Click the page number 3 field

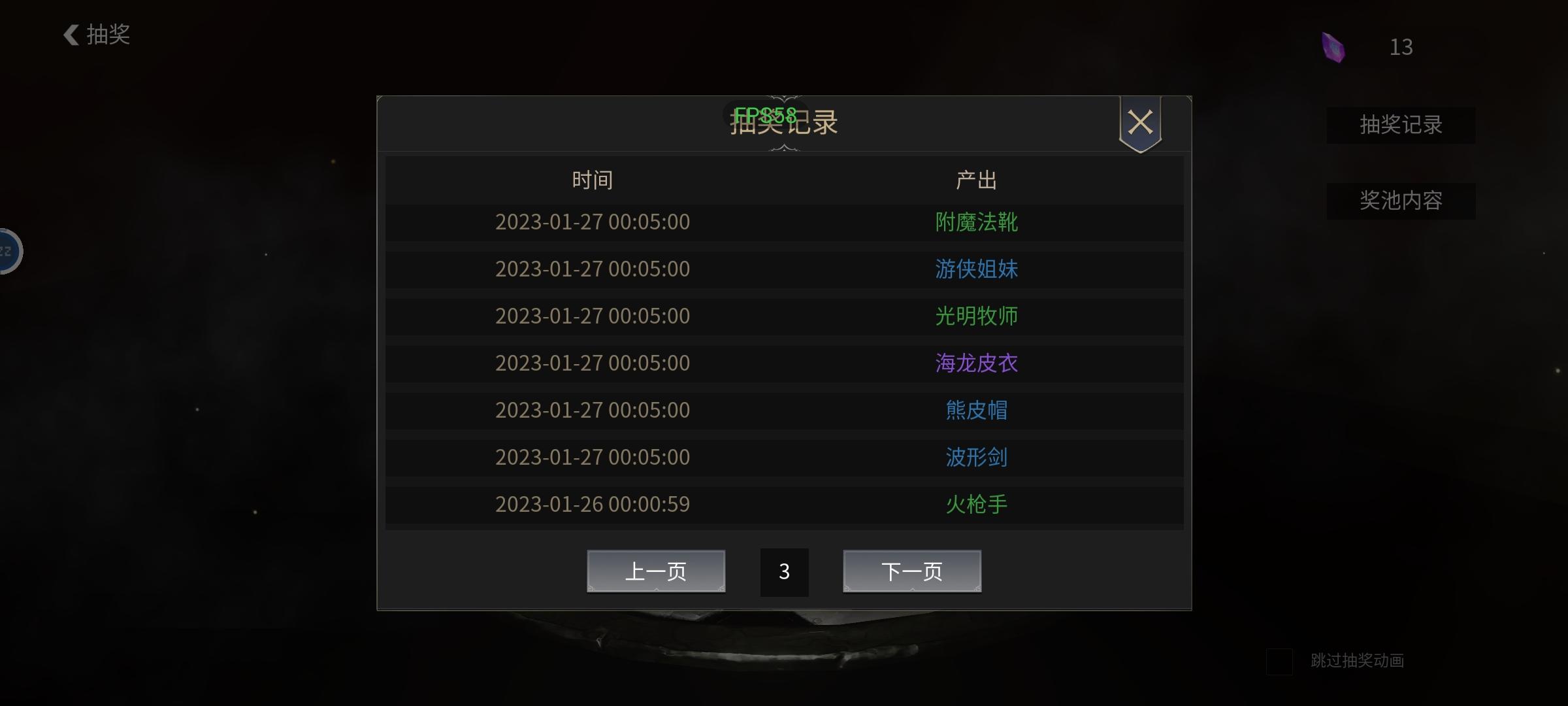pyautogui.click(x=784, y=572)
